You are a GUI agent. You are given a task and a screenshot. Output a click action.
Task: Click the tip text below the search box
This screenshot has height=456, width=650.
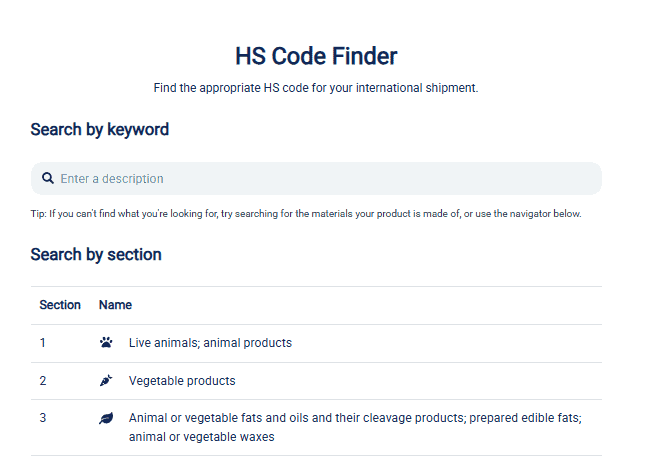tap(306, 214)
